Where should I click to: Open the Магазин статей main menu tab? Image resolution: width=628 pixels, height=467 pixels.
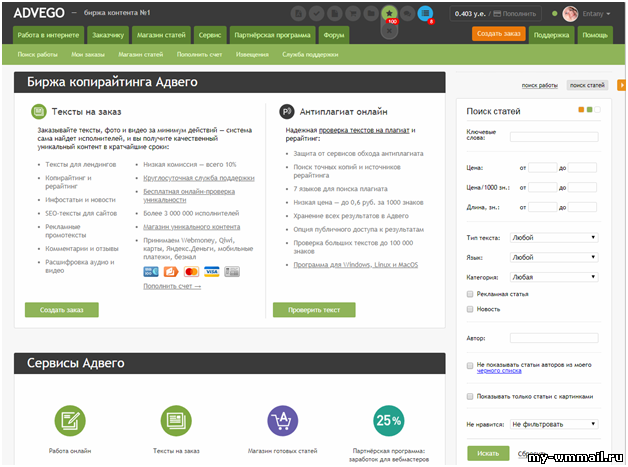click(161, 35)
